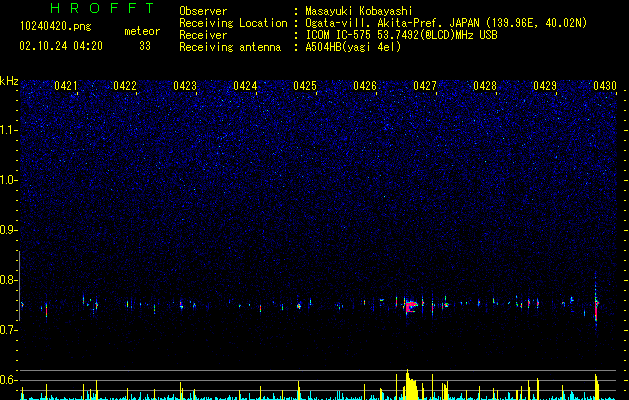Click the 0.9 frequency axis label
Viewport: 629px width, 400px height.
tap(8, 230)
